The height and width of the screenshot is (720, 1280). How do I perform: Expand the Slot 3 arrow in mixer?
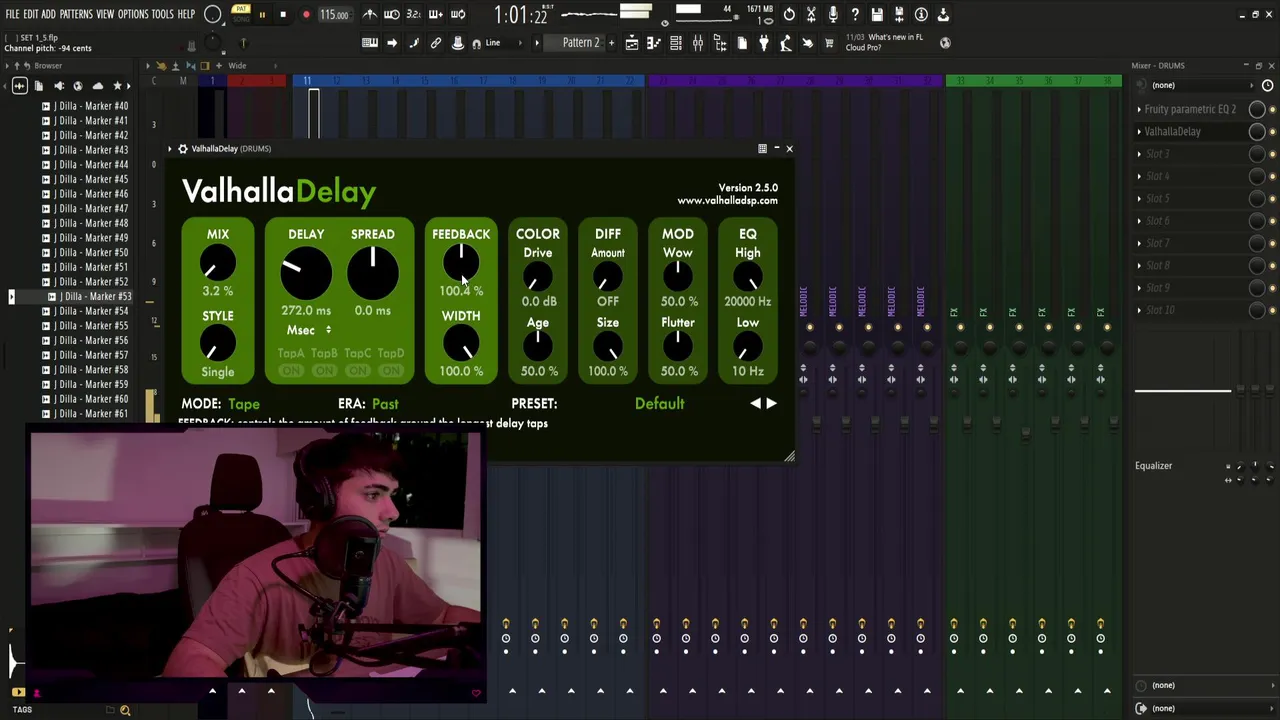[1139, 154]
